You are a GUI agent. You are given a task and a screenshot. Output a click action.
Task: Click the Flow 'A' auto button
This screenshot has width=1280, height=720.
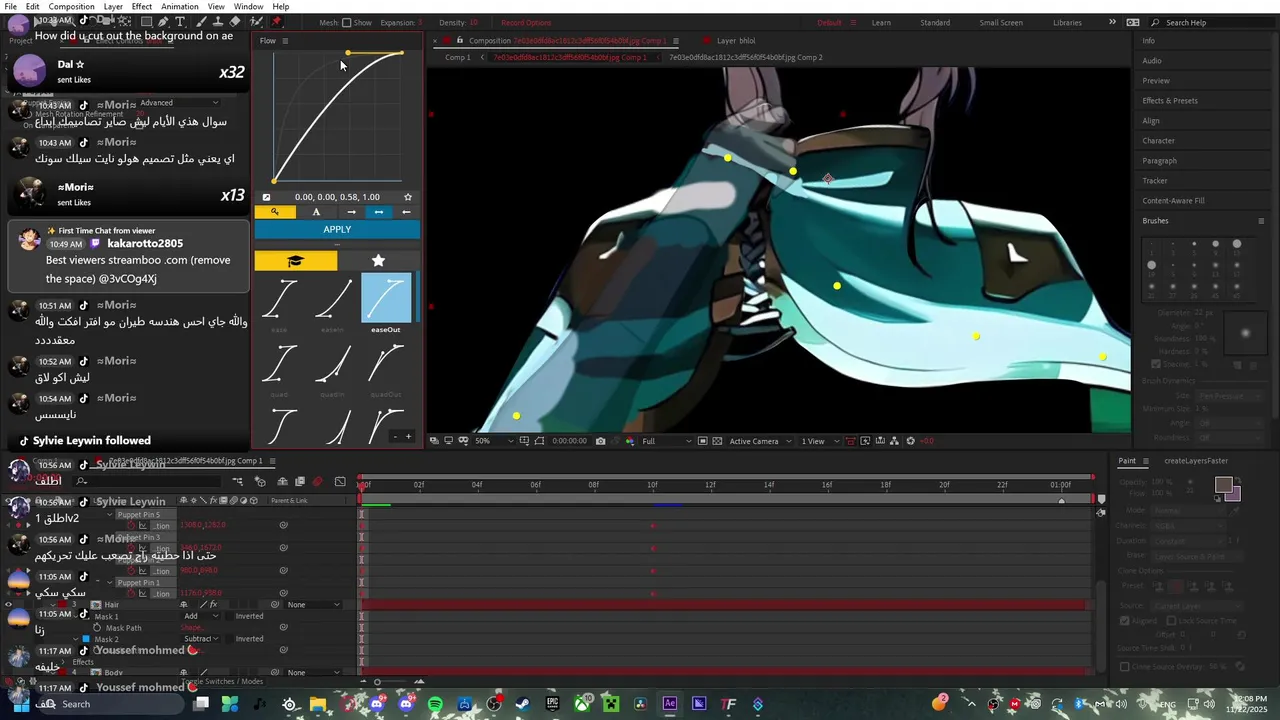pos(317,212)
